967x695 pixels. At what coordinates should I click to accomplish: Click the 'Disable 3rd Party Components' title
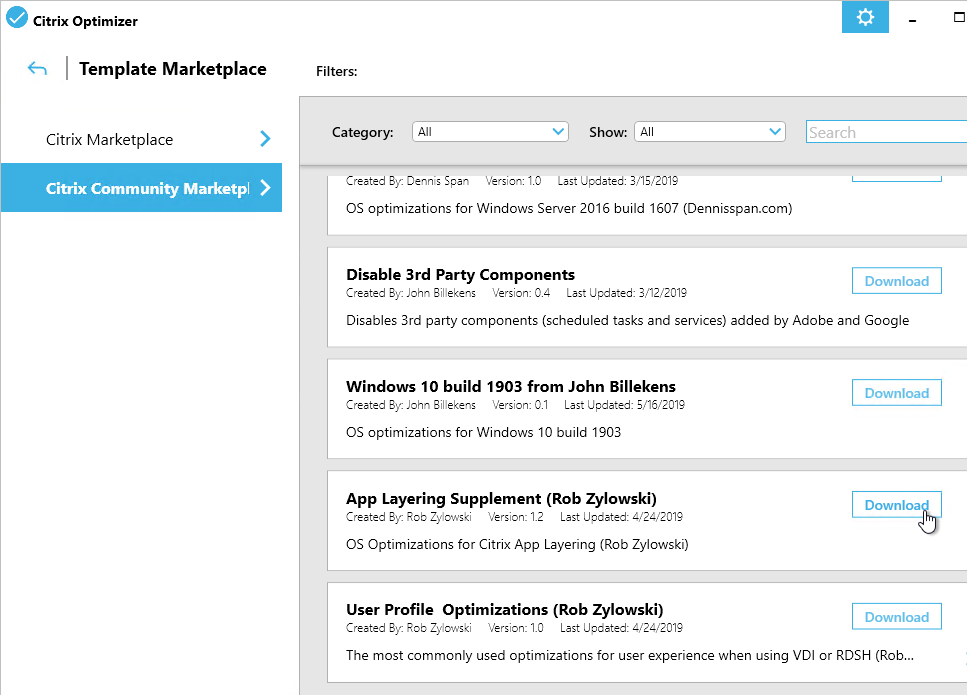click(460, 274)
